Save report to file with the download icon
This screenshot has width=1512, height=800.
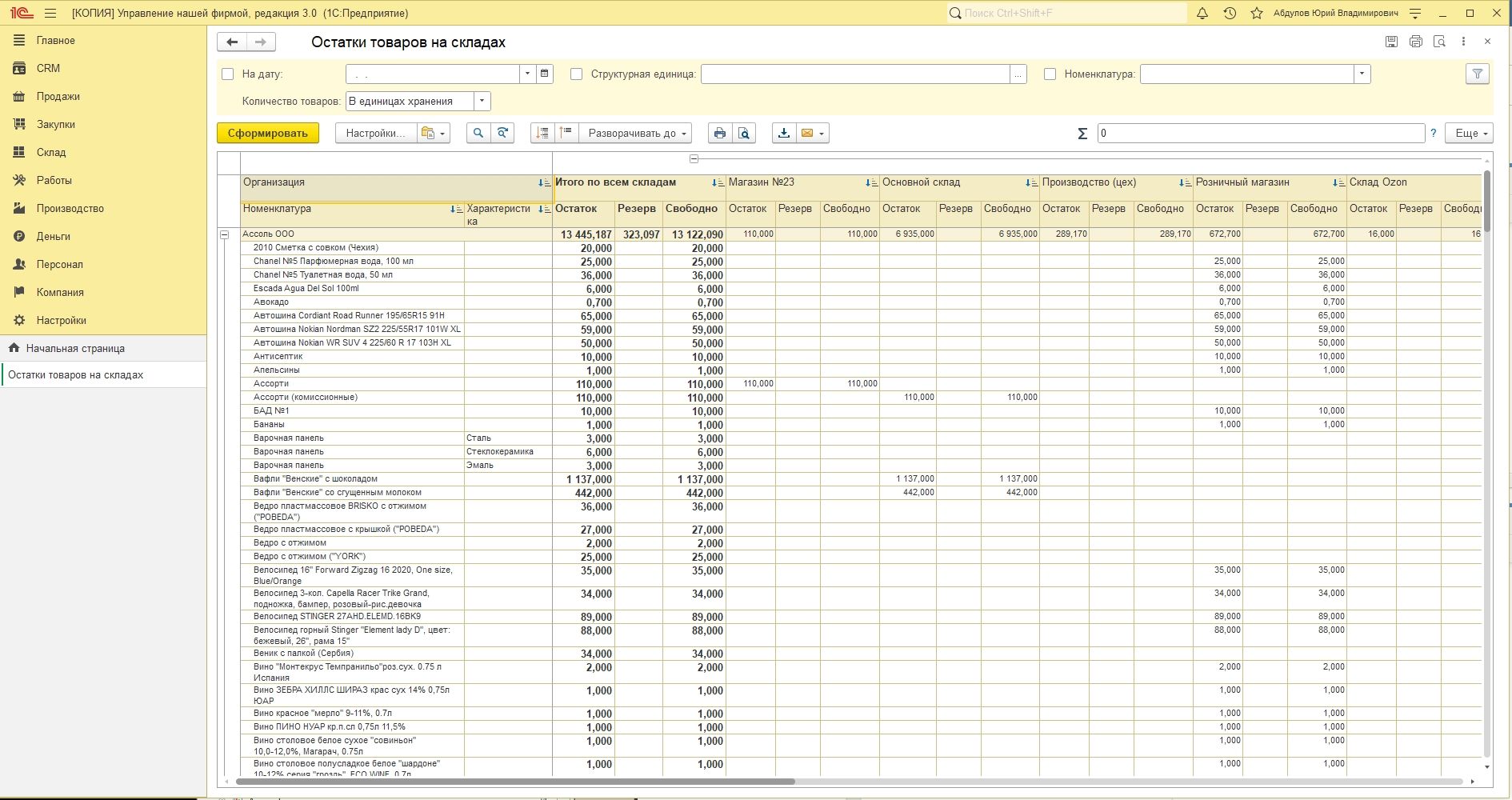(784, 133)
